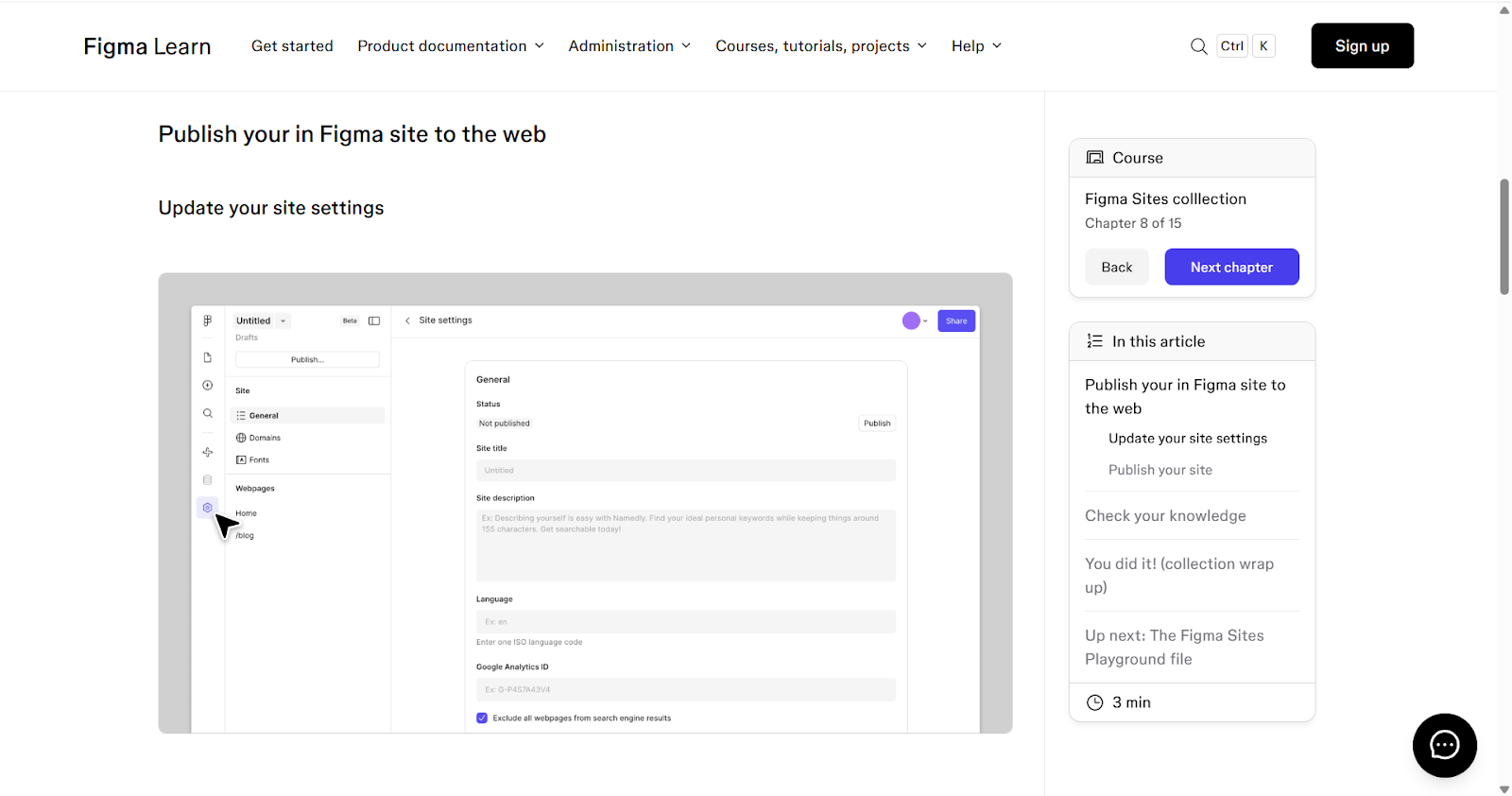Expand Courses, tutorials, projects menu

tap(821, 46)
